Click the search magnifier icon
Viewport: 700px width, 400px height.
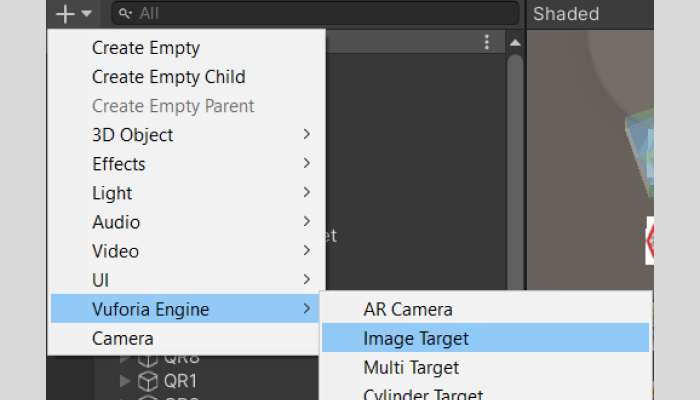[124, 14]
